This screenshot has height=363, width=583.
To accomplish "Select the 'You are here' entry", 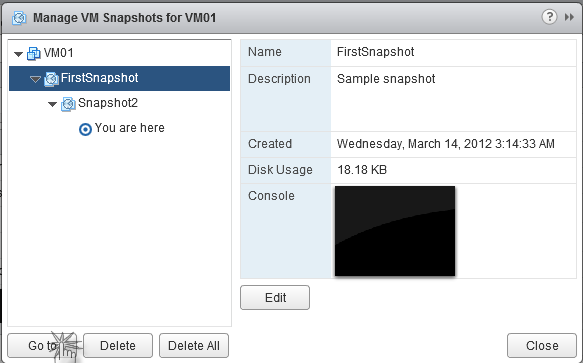I will coord(129,128).
